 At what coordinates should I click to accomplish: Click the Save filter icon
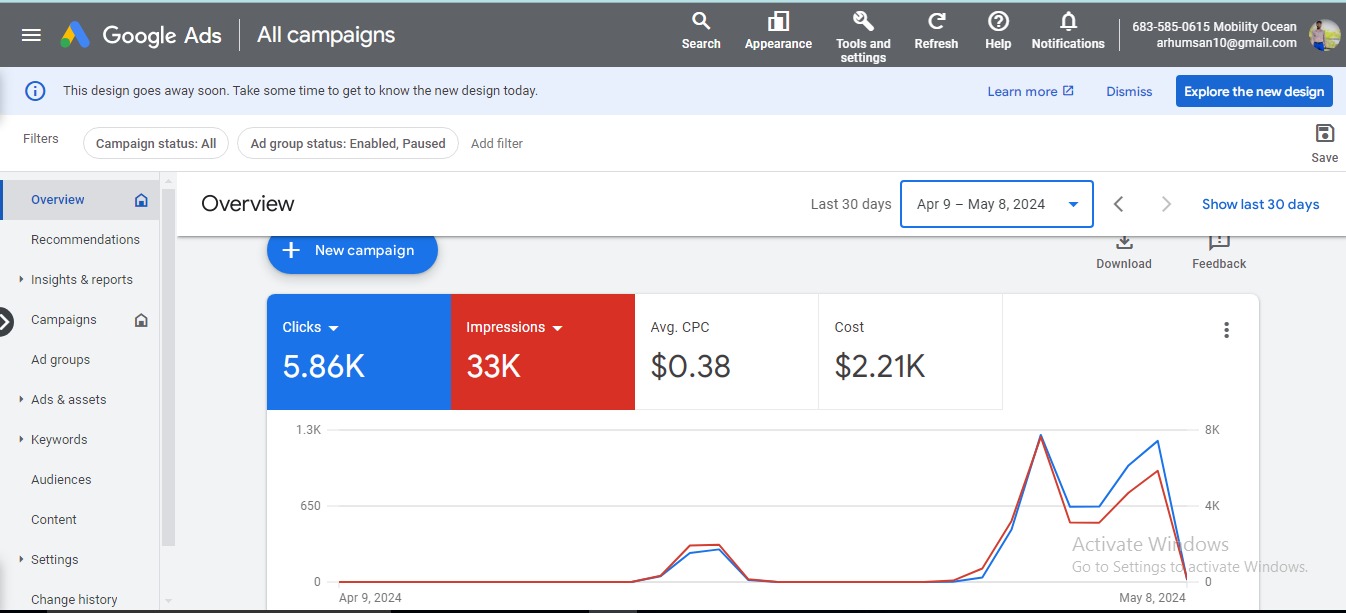(1325, 135)
